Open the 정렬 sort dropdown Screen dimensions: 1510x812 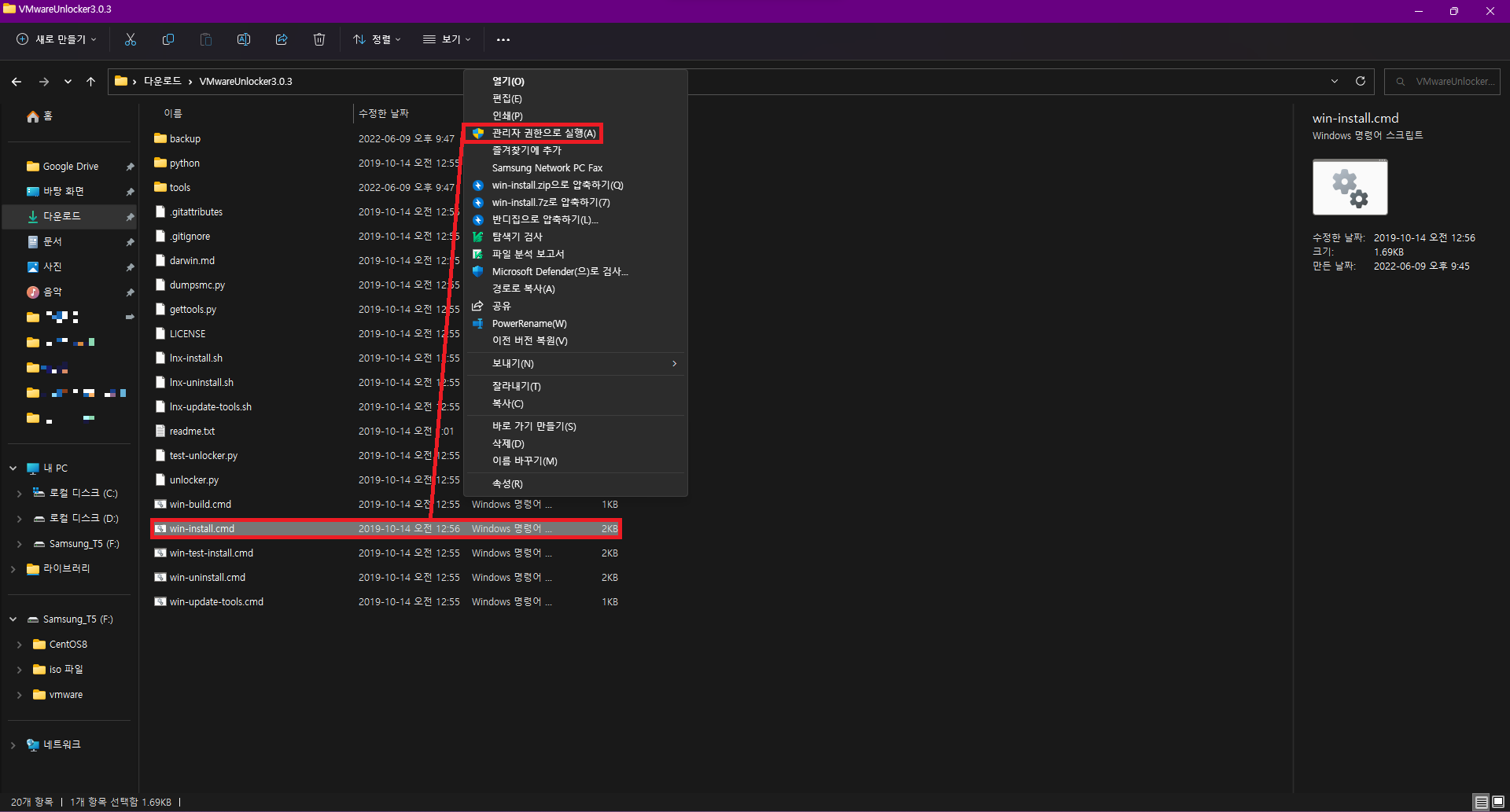(377, 39)
